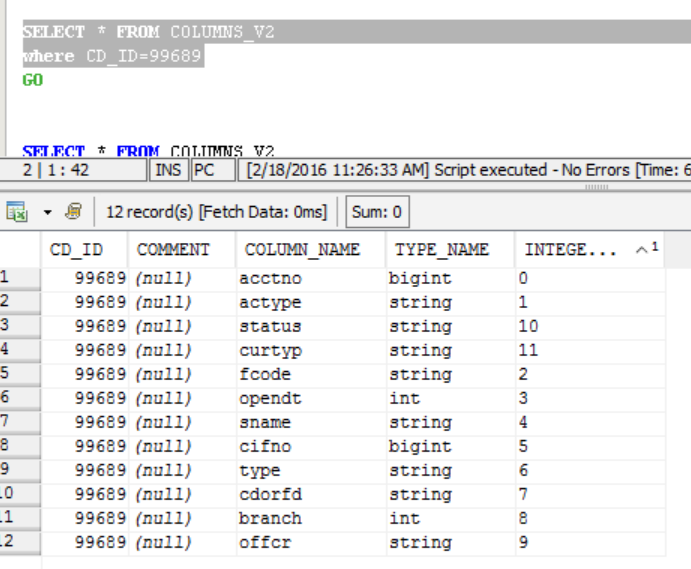Select the cdorfd cell
Viewport: 691px width, 569px height.
click(311, 495)
